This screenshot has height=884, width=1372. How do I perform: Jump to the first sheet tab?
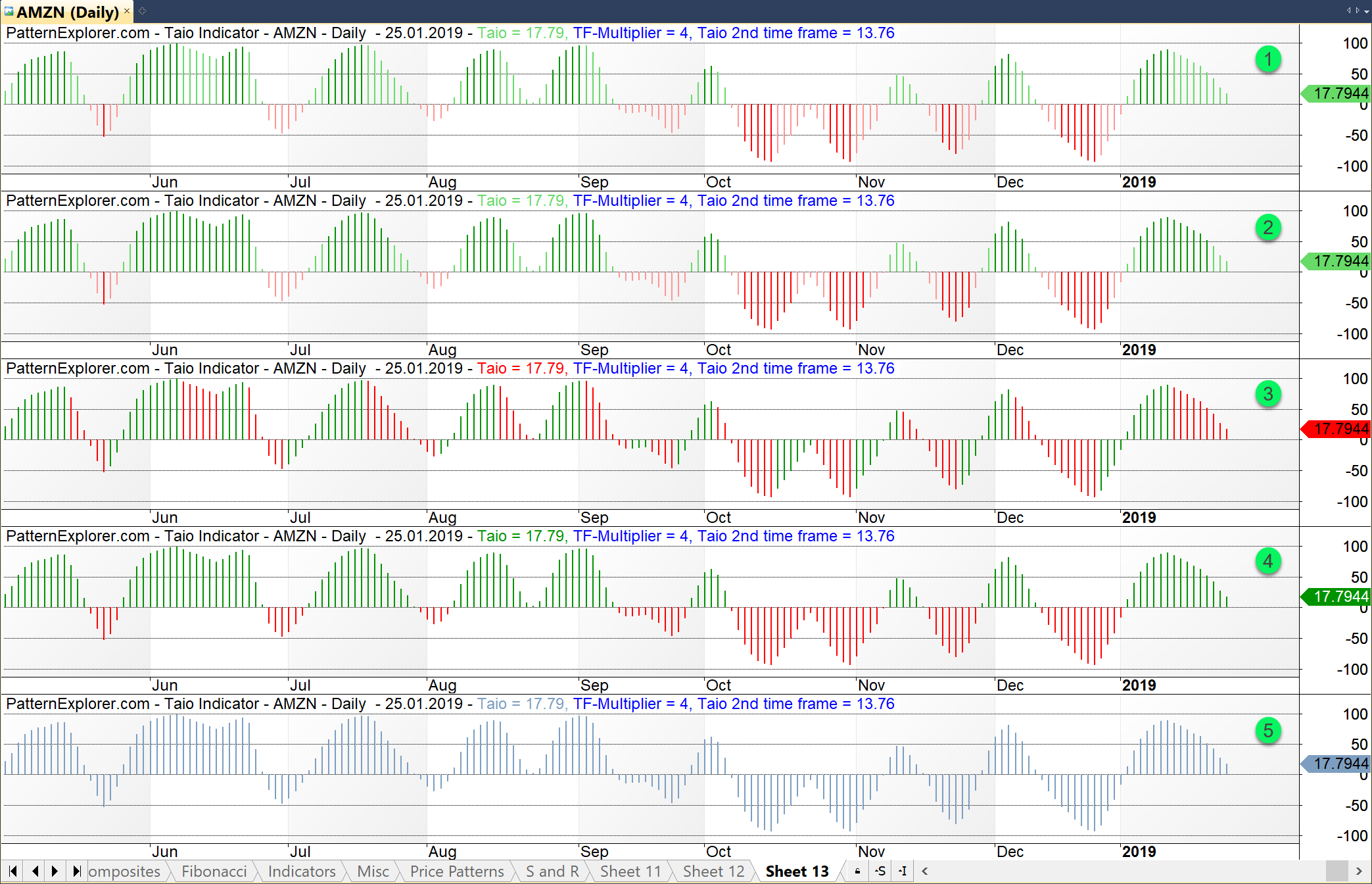[12, 872]
